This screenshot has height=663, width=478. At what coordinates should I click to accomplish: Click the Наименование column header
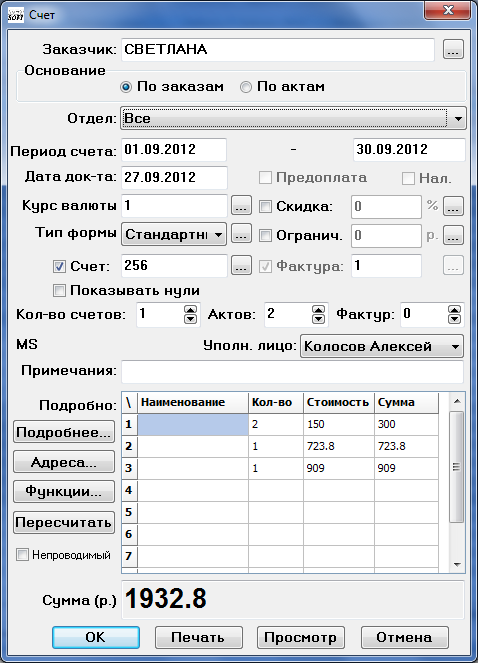[193, 402]
